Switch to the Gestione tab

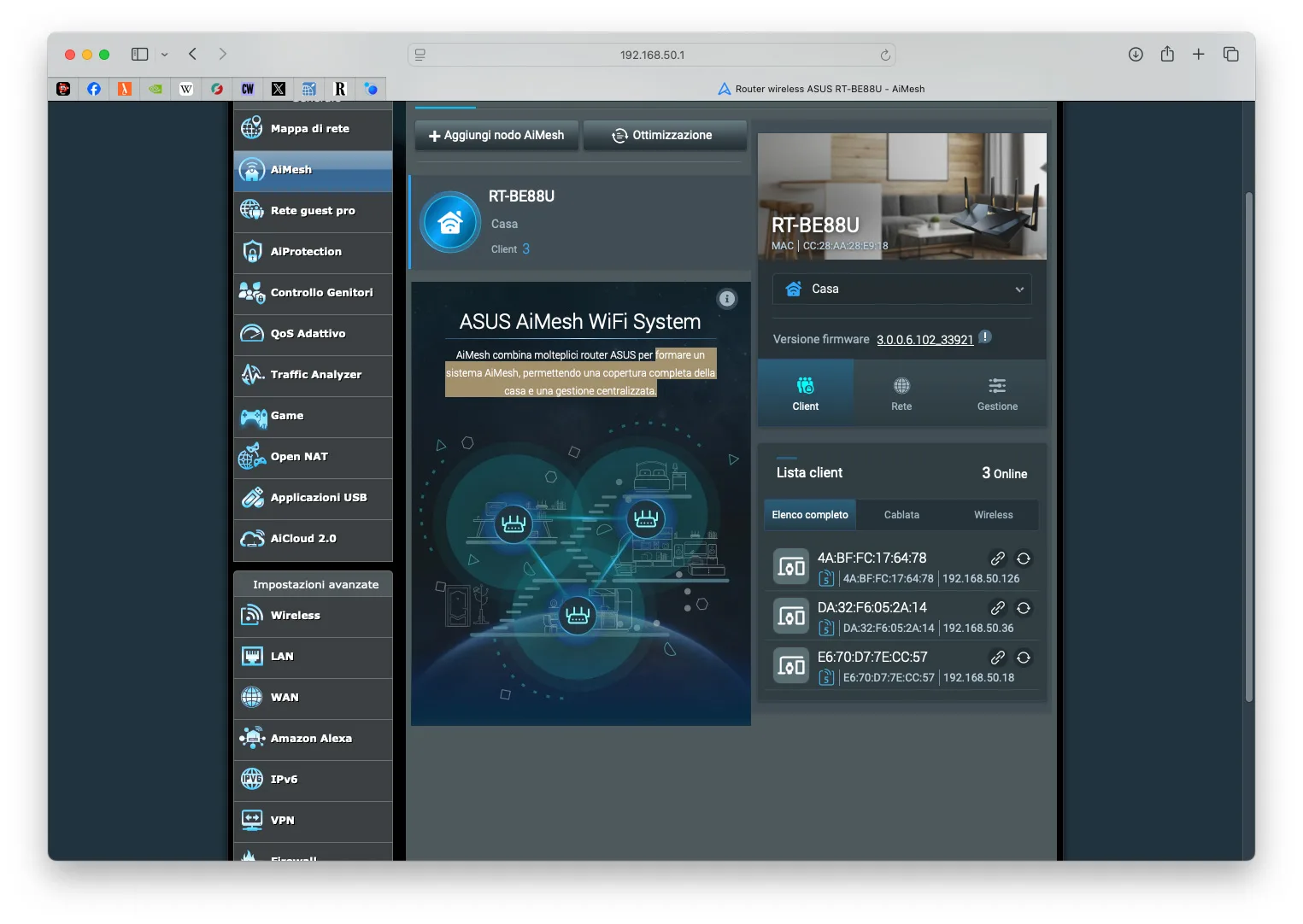point(997,394)
